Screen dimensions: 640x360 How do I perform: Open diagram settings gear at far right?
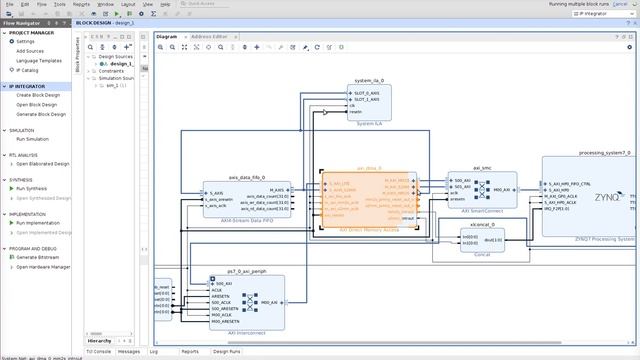629,47
